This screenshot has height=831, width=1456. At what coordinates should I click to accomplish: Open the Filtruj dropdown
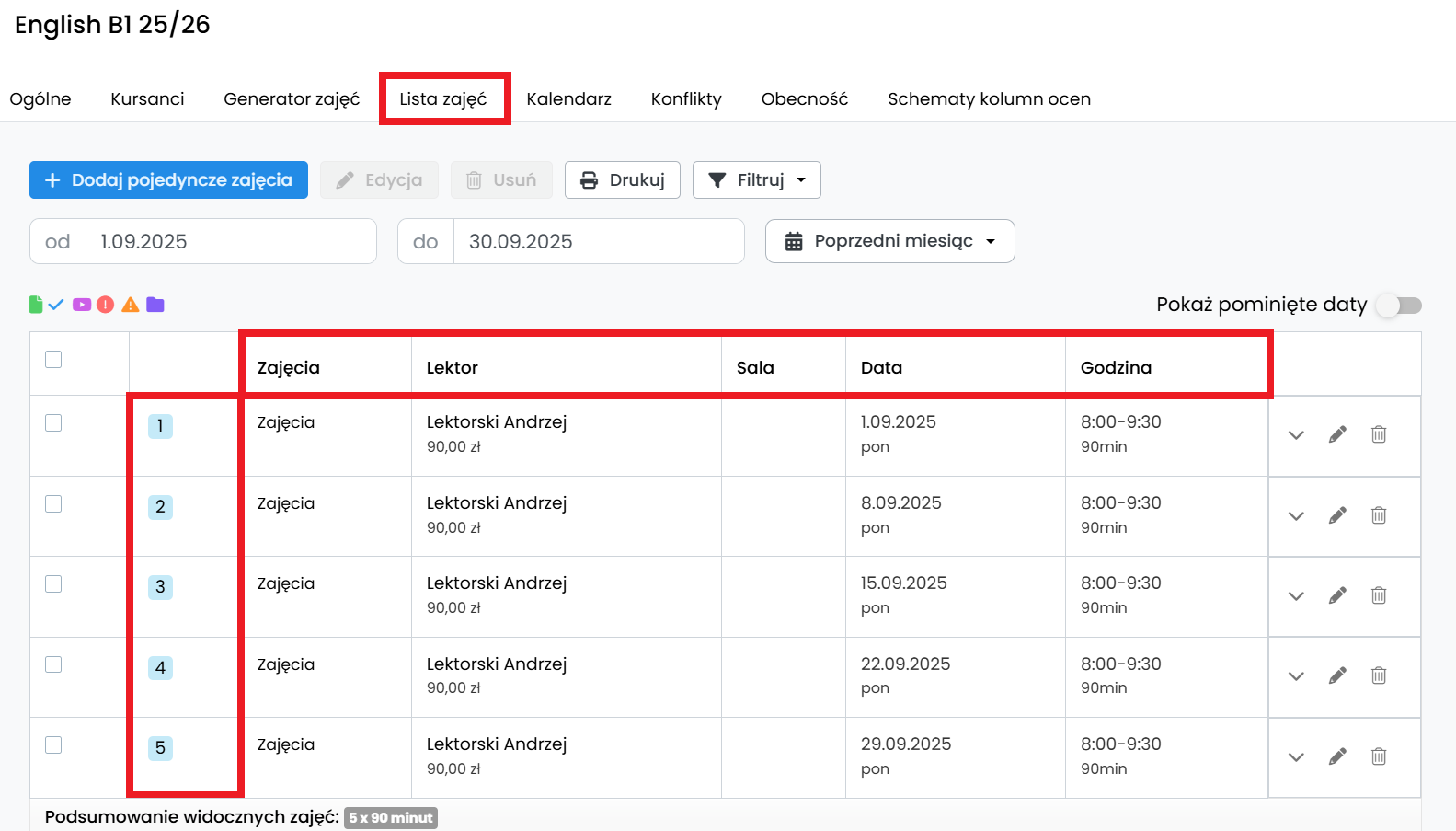click(x=756, y=180)
